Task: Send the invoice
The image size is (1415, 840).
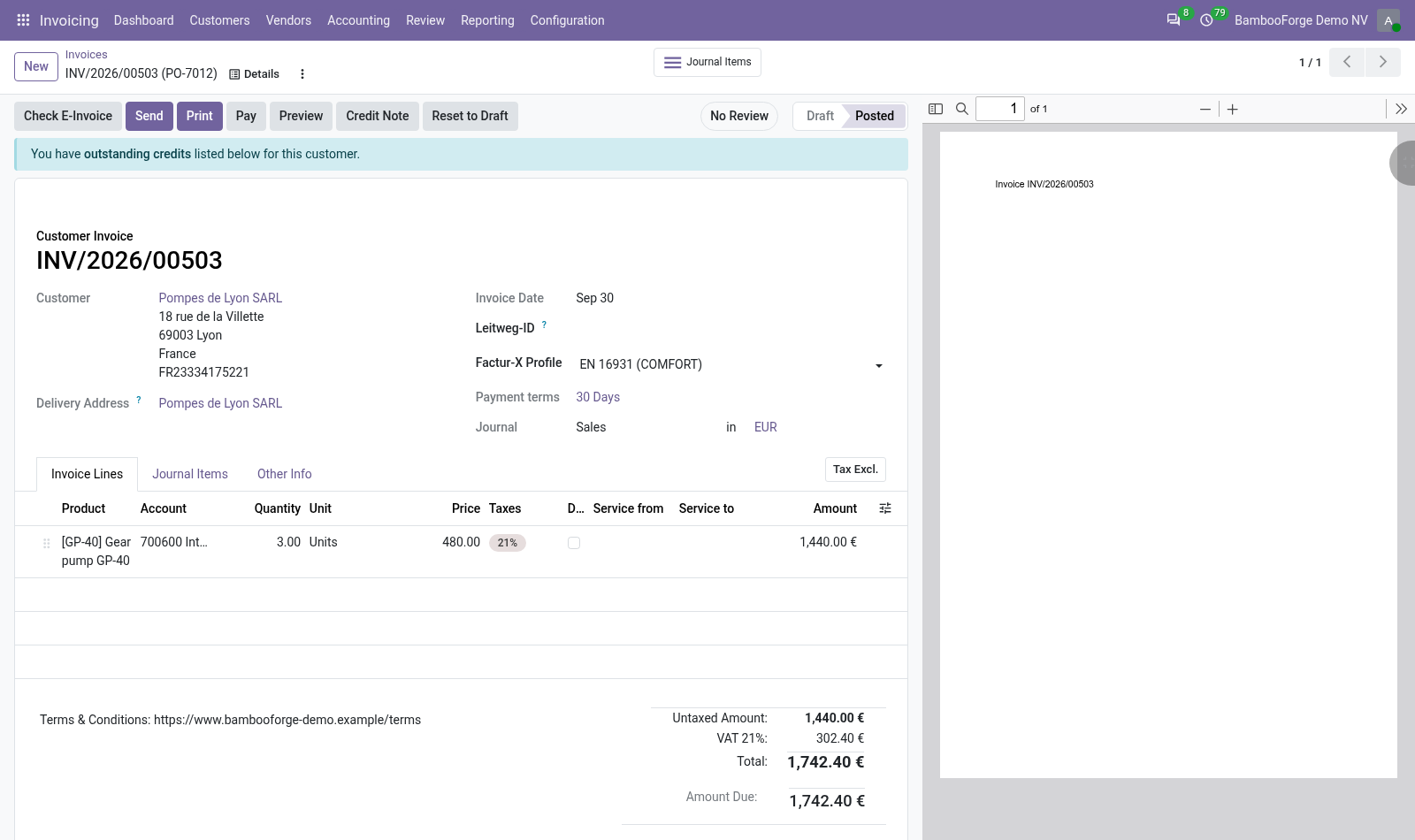Action: (x=149, y=116)
